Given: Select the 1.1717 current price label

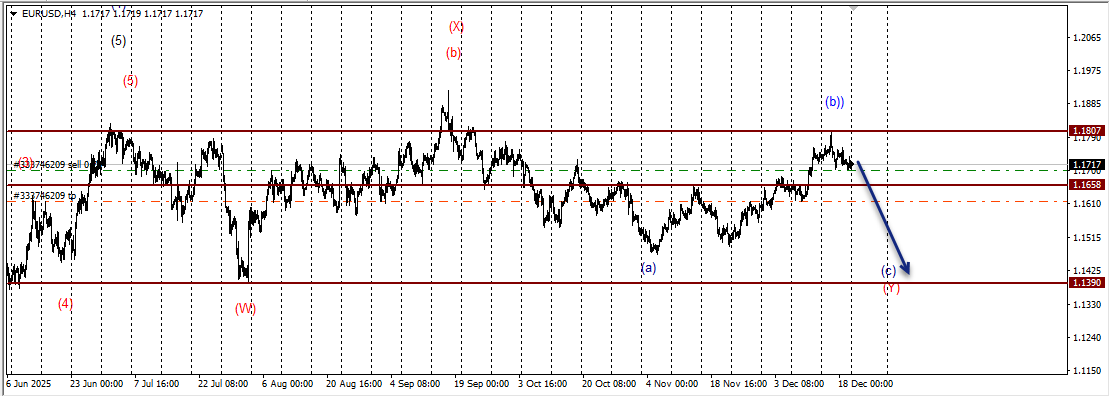Looking at the screenshot, I should click(1086, 164).
